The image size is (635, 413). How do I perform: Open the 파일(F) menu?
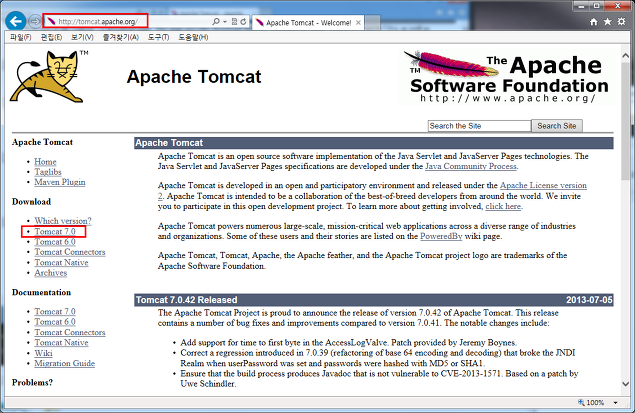point(21,37)
